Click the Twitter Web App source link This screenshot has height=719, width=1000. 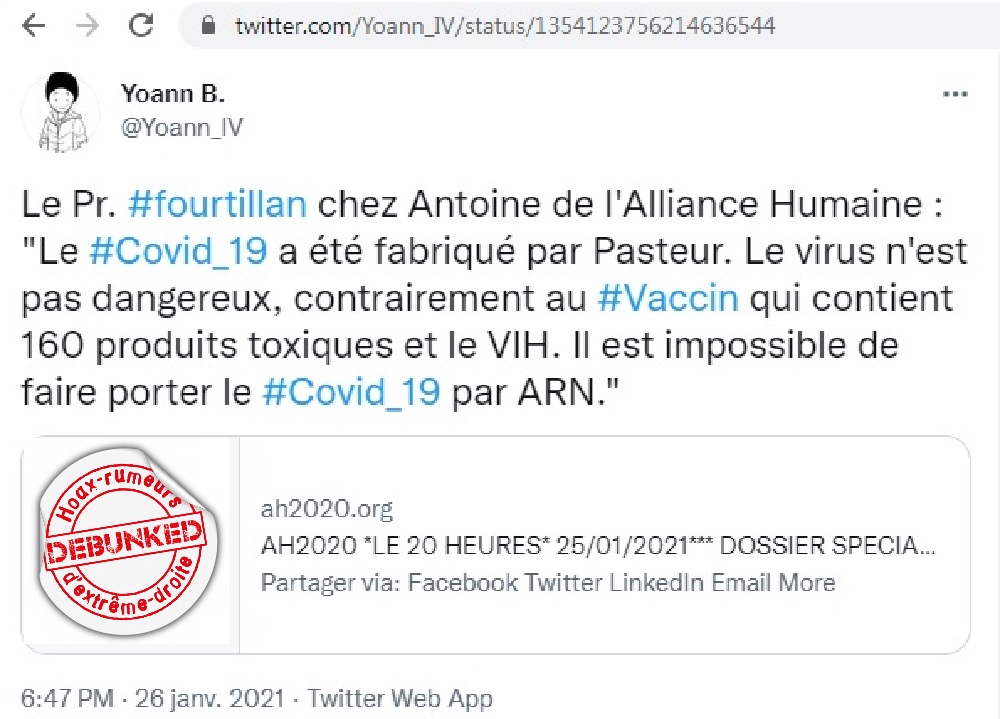[x=400, y=699]
